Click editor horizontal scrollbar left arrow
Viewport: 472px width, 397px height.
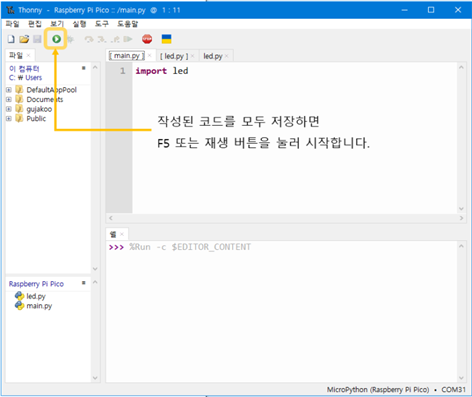(111, 218)
